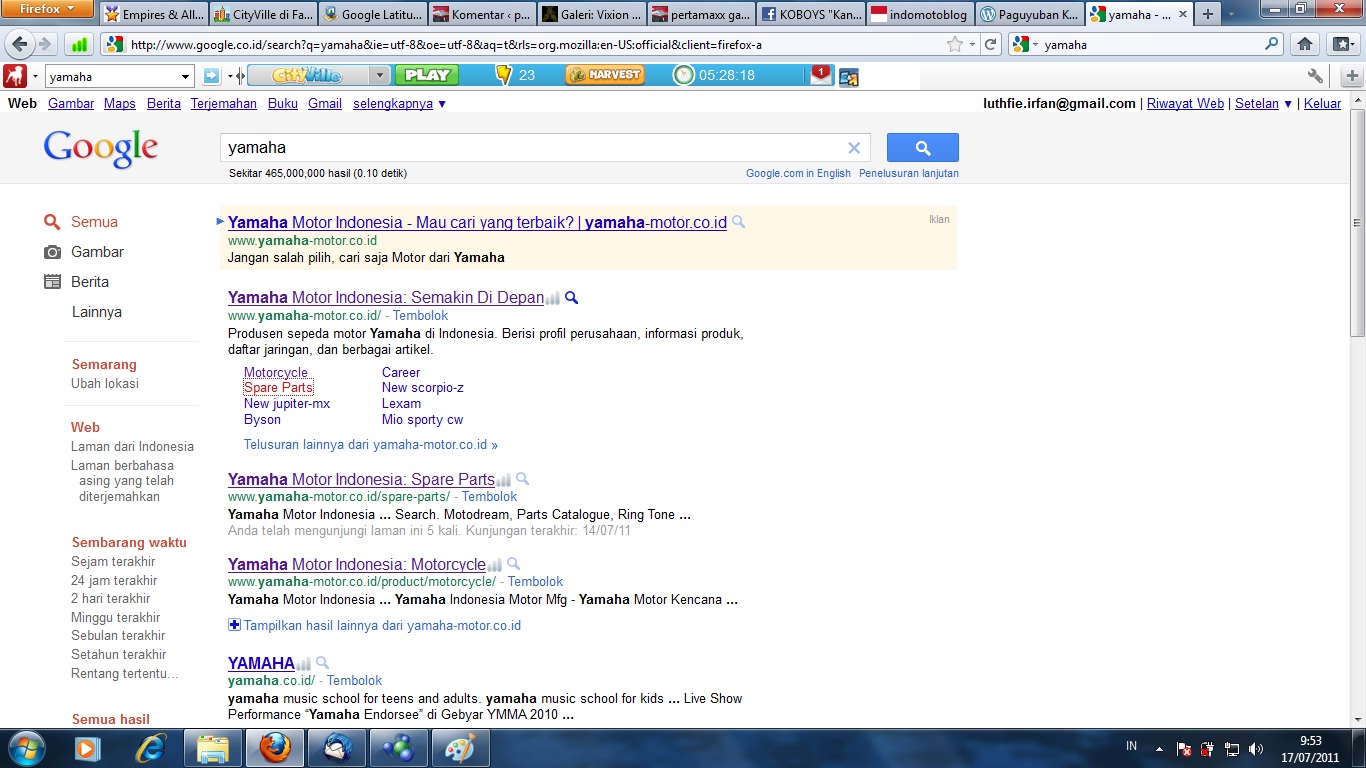Go back to the previous page
The width and height of the screenshot is (1366, 768).
pos(20,44)
